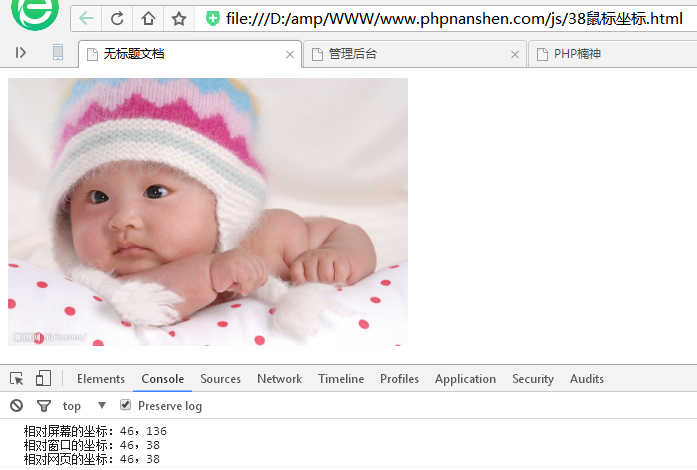Open the Sources panel
The height and width of the screenshot is (470, 697).
220,379
